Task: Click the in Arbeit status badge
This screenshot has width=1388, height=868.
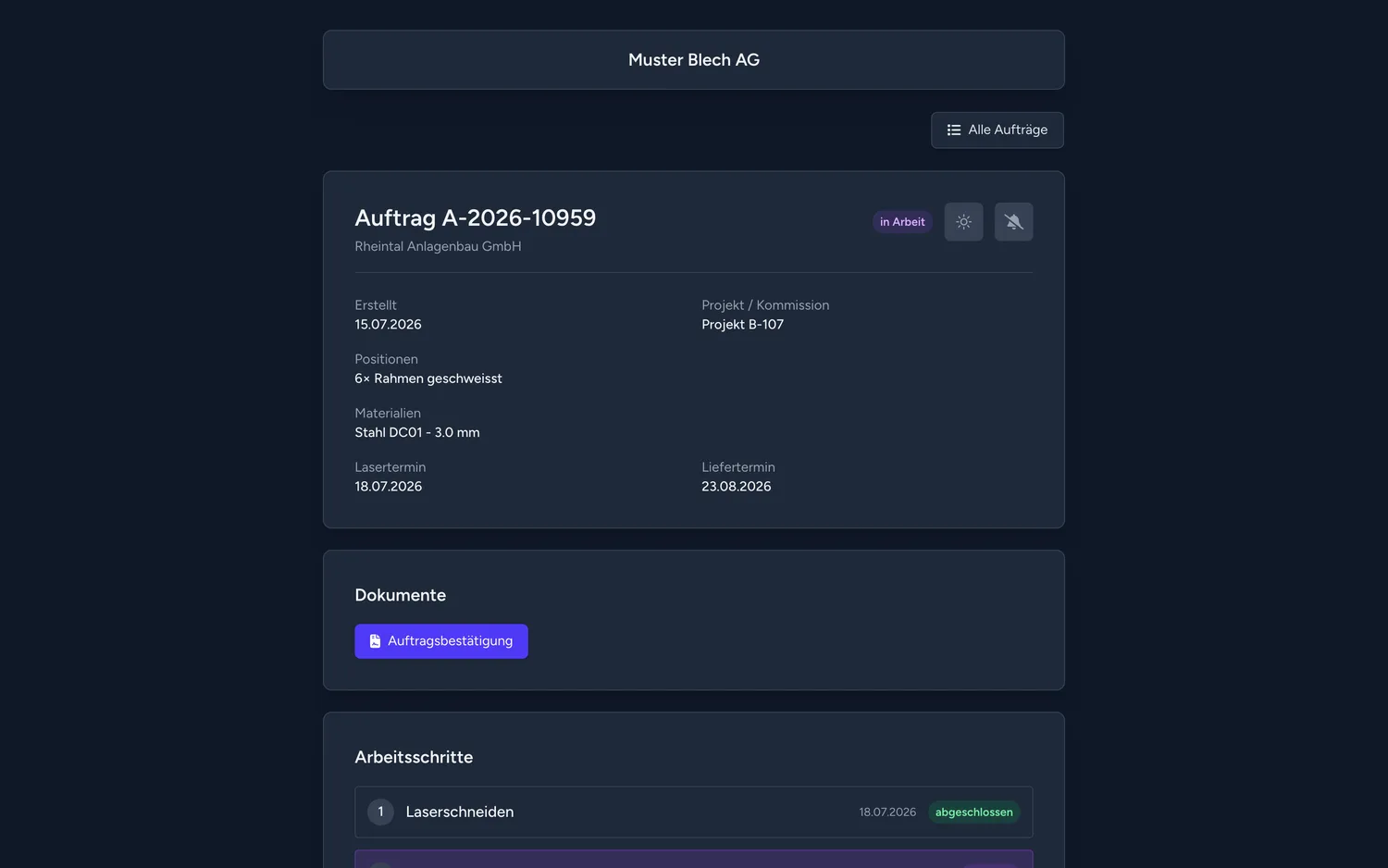Action: tap(901, 222)
